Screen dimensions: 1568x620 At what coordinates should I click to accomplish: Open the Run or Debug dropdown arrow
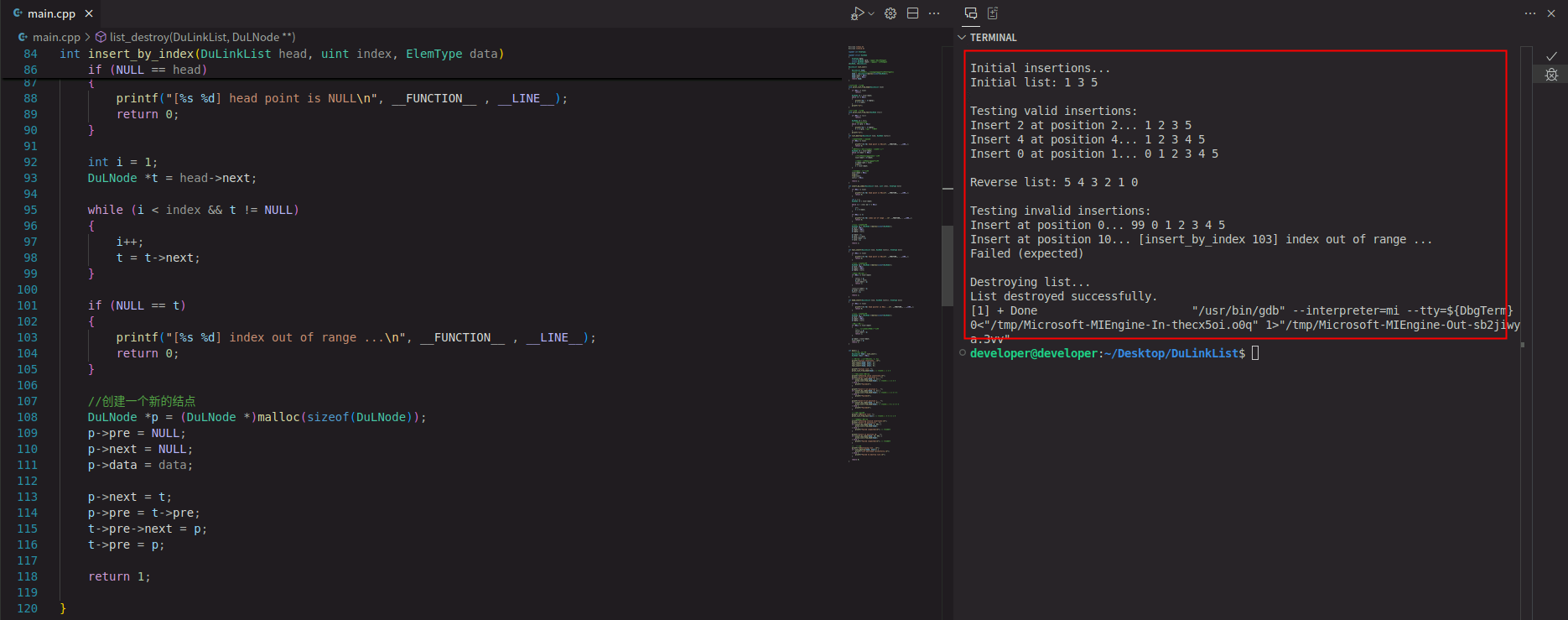coord(871,13)
